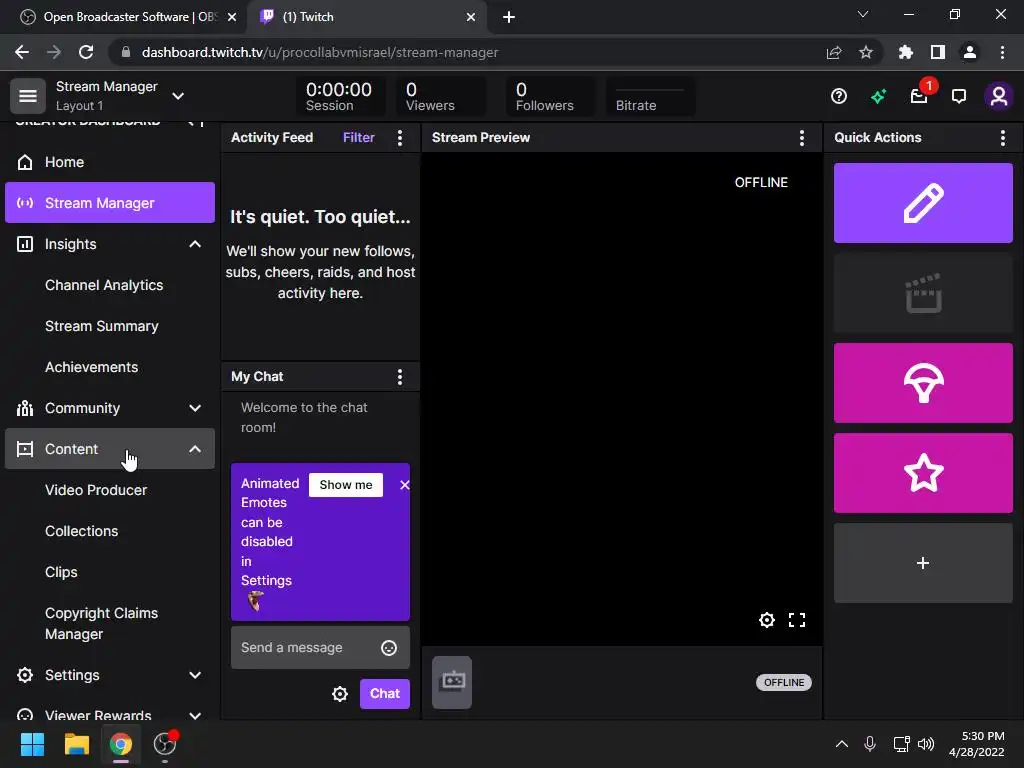Viewport: 1024px width, 768px height.
Task: Open Quick Actions options menu
Action: (1002, 138)
